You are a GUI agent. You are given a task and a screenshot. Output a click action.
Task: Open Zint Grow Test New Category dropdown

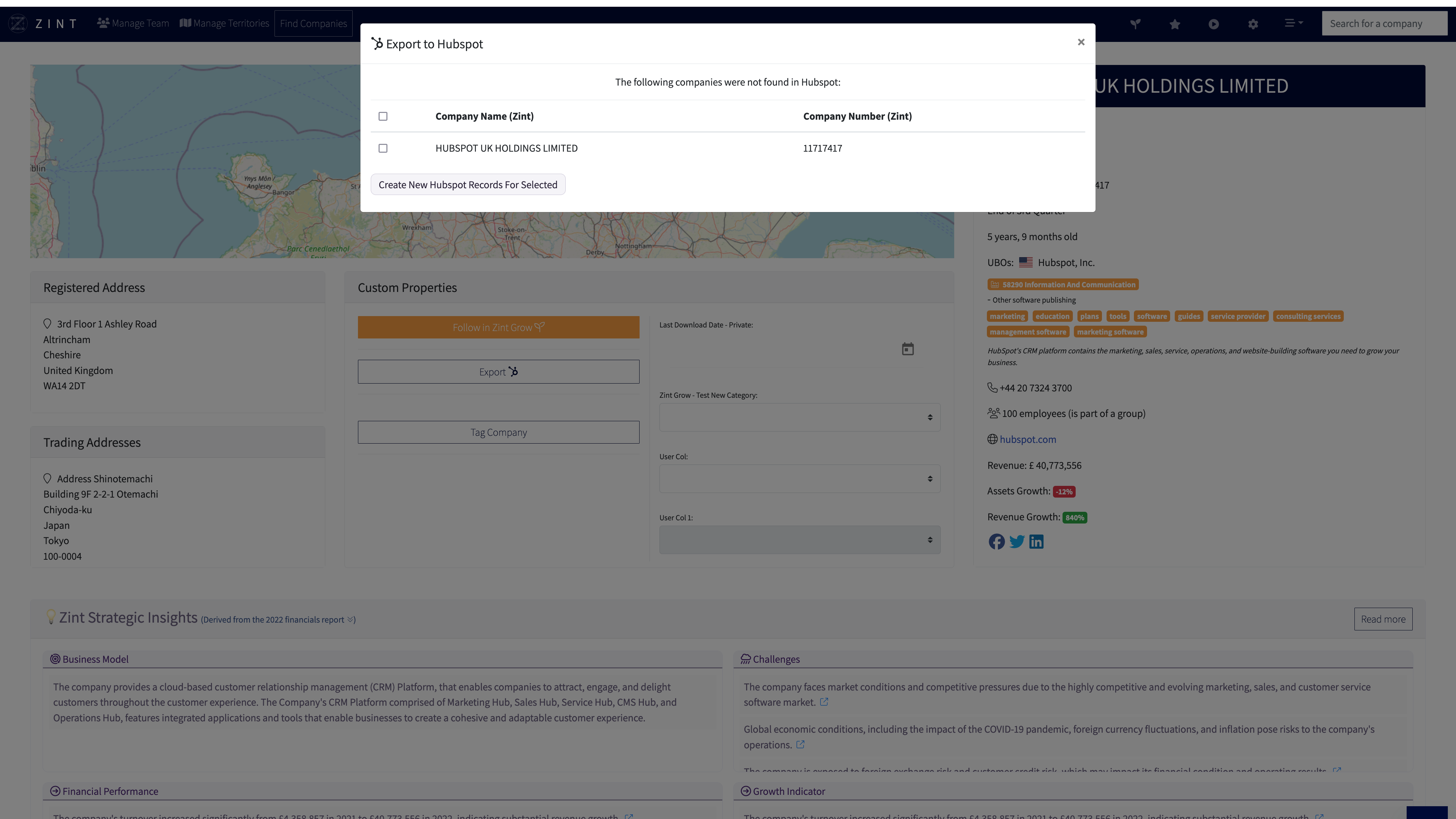point(799,417)
